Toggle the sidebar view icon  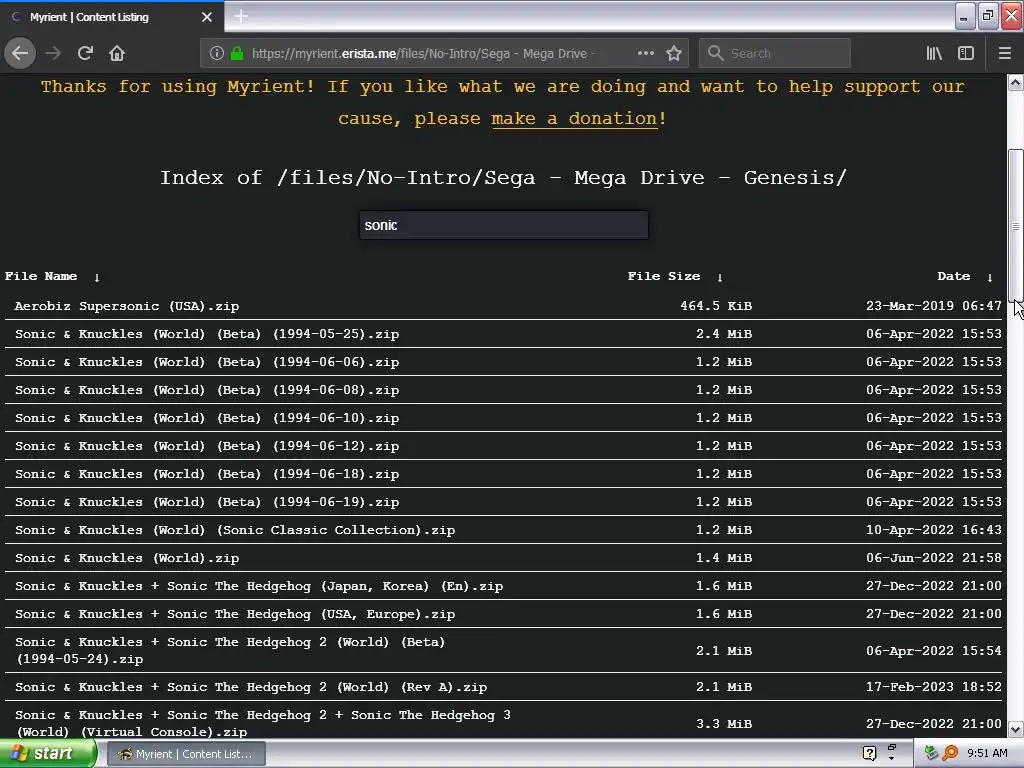coord(966,54)
